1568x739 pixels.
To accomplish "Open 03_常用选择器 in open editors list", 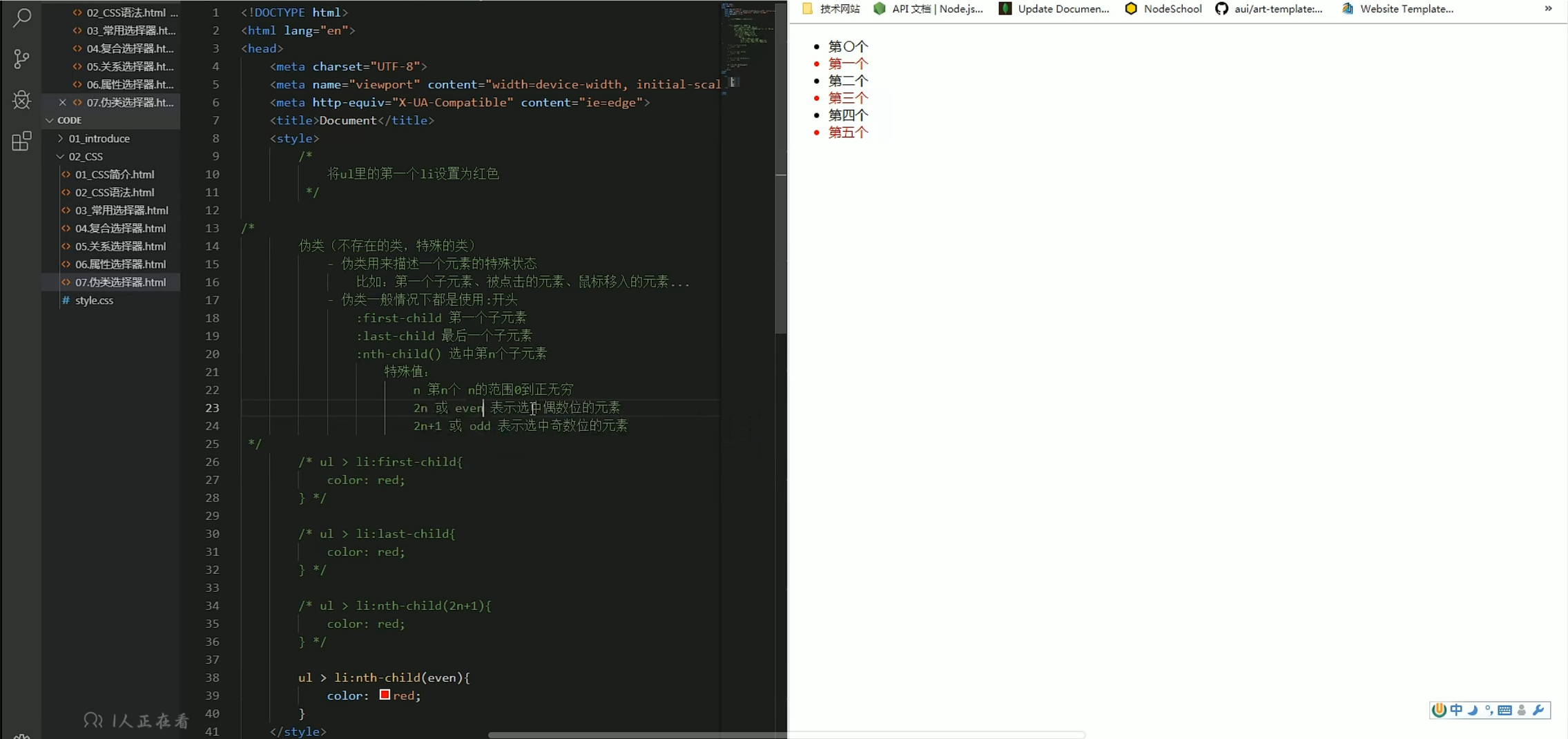I will (x=110, y=30).
